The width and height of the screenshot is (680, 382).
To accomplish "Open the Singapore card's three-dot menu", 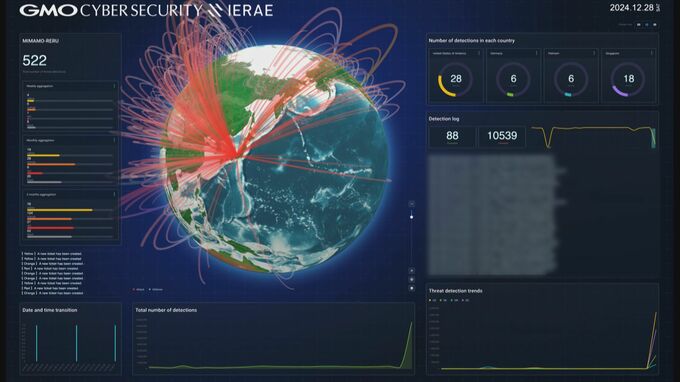I will (652, 53).
